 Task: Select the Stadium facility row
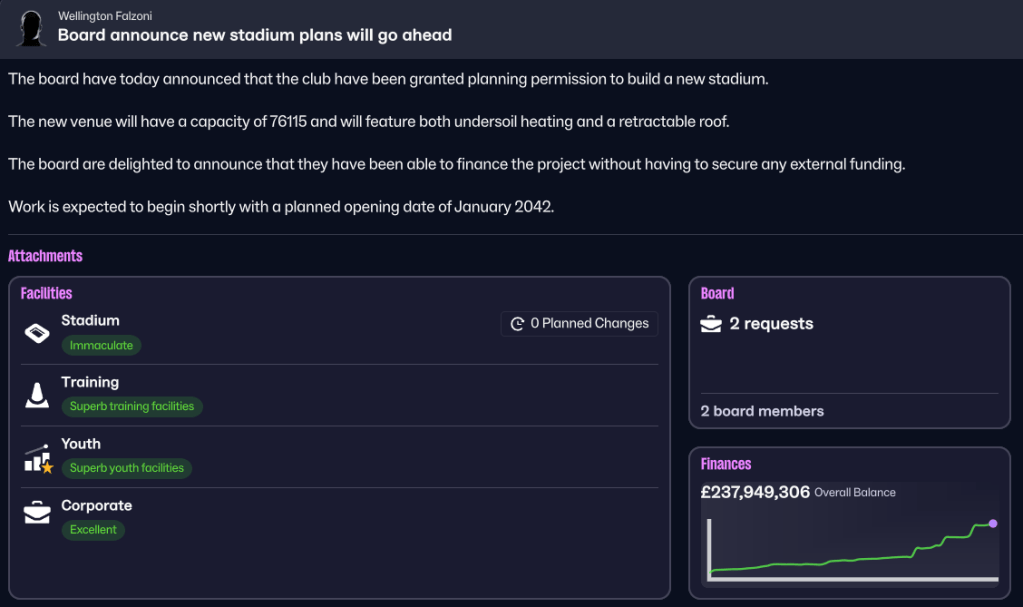pyautogui.click(x=339, y=334)
